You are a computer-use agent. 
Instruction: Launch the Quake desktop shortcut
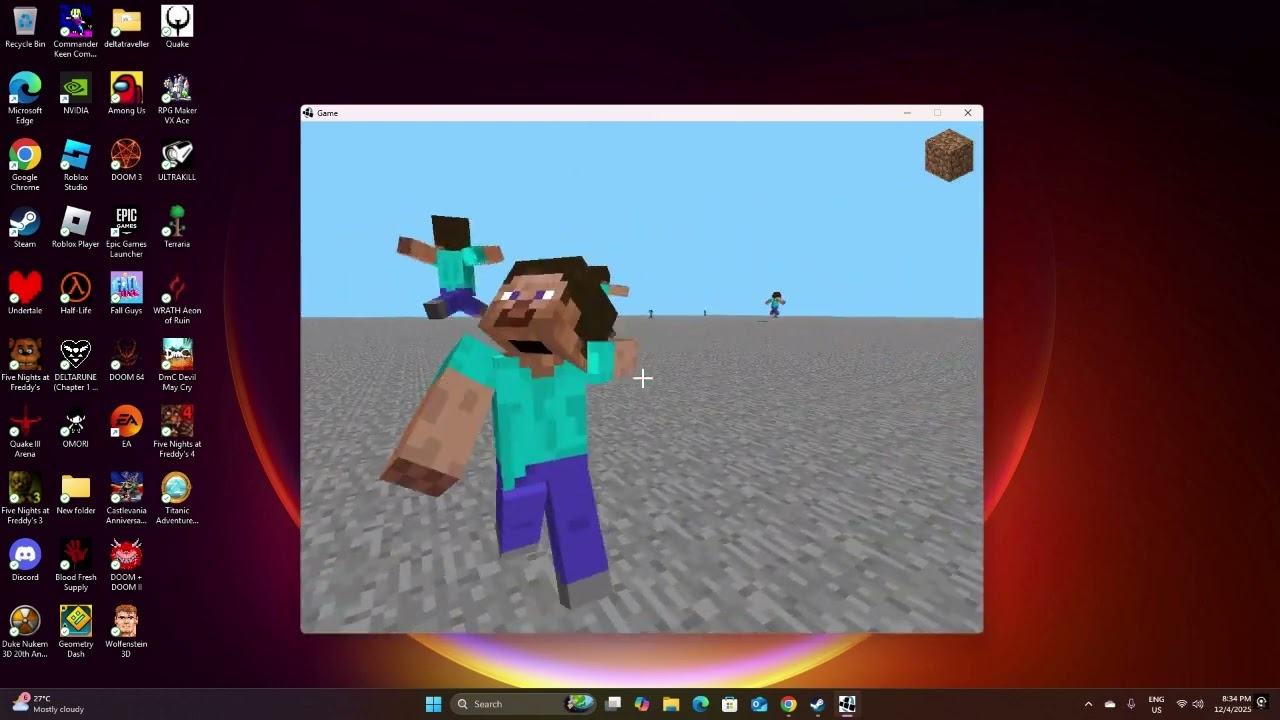pos(177,28)
